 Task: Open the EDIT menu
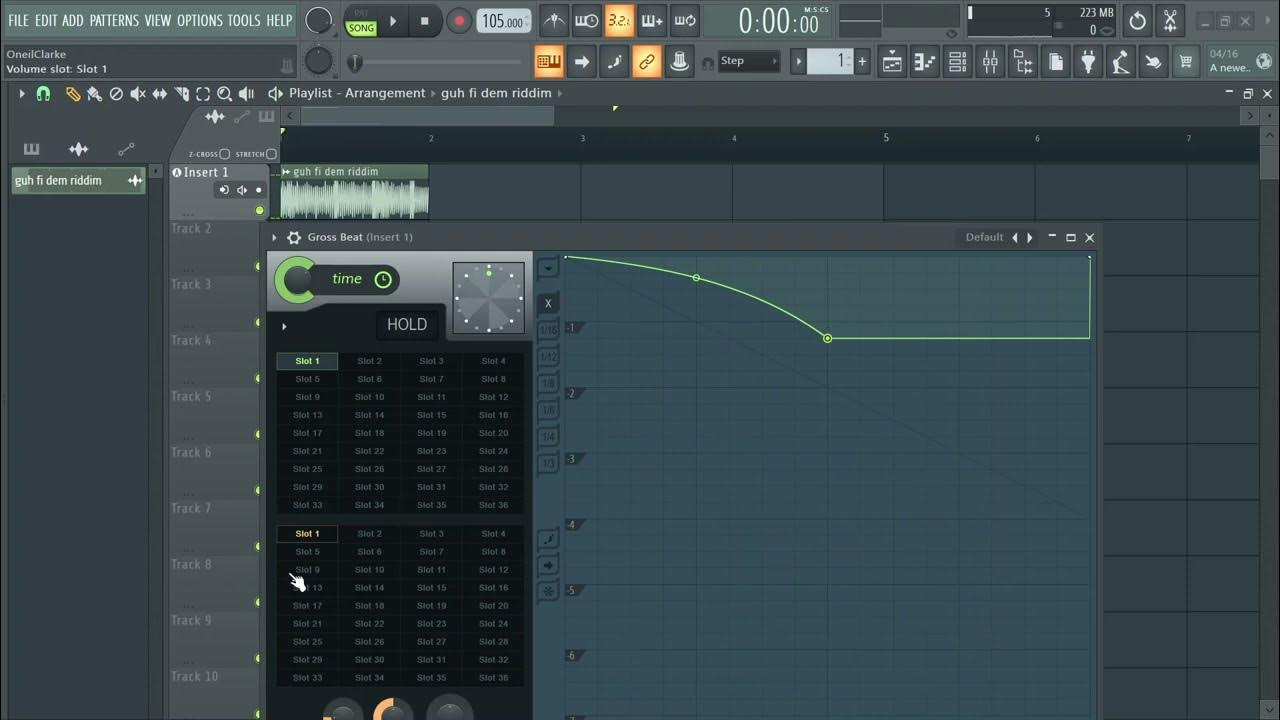tap(46, 20)
